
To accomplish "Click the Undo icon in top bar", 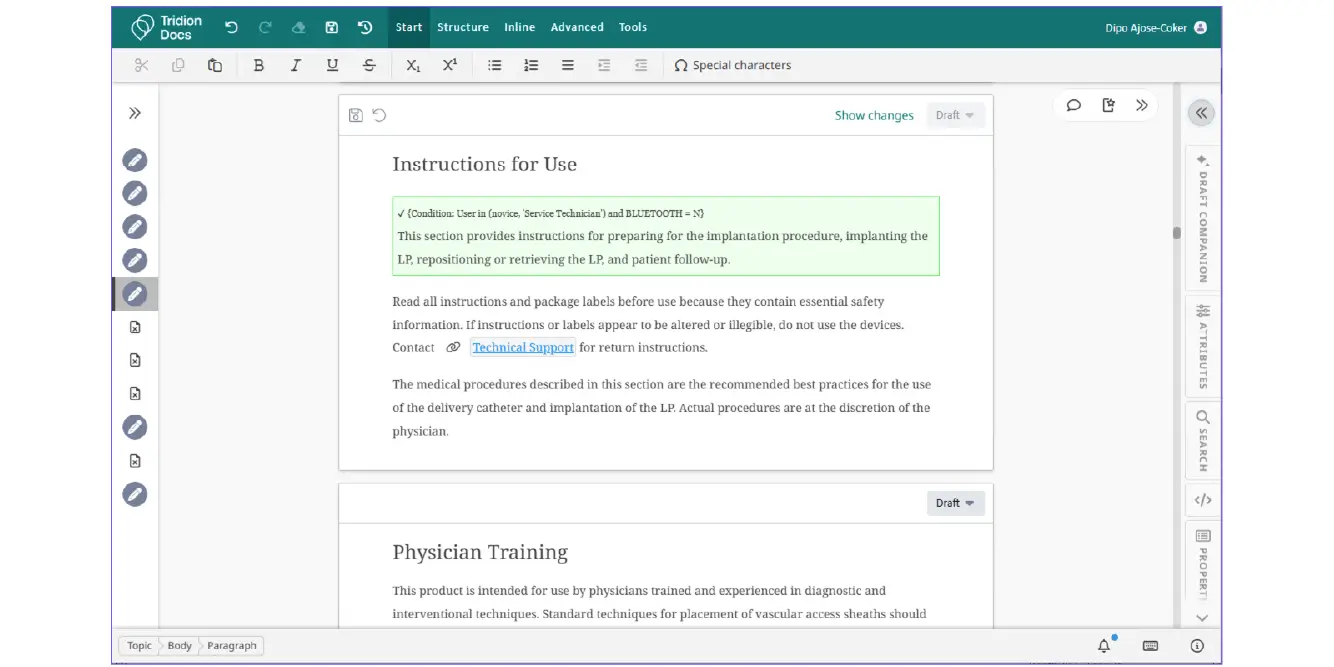I will point(231,27).
